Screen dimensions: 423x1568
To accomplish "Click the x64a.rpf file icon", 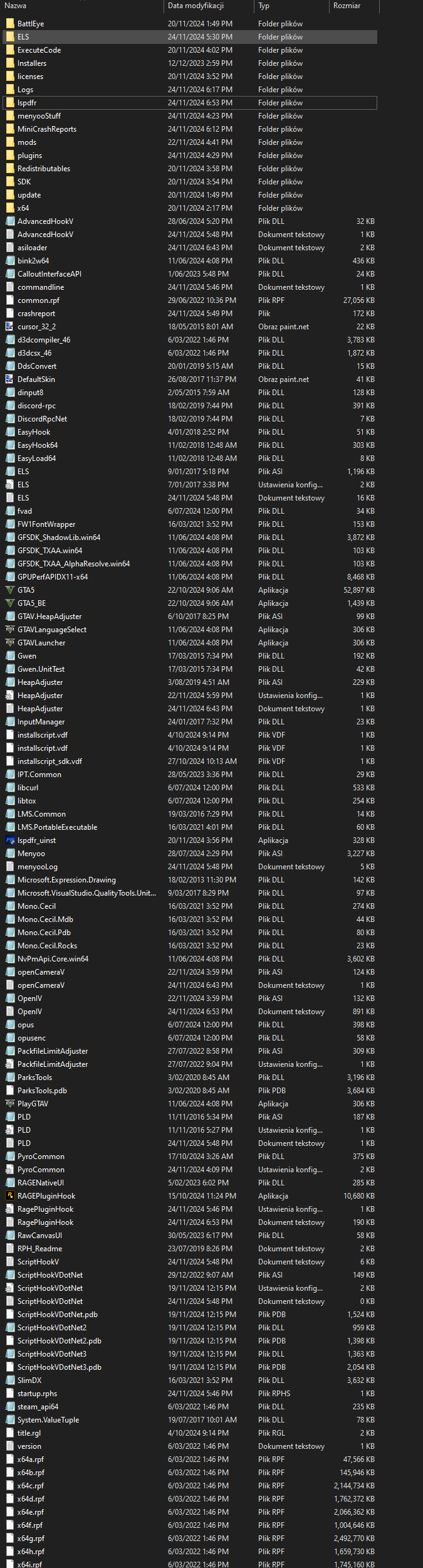I will (9, 1459).
